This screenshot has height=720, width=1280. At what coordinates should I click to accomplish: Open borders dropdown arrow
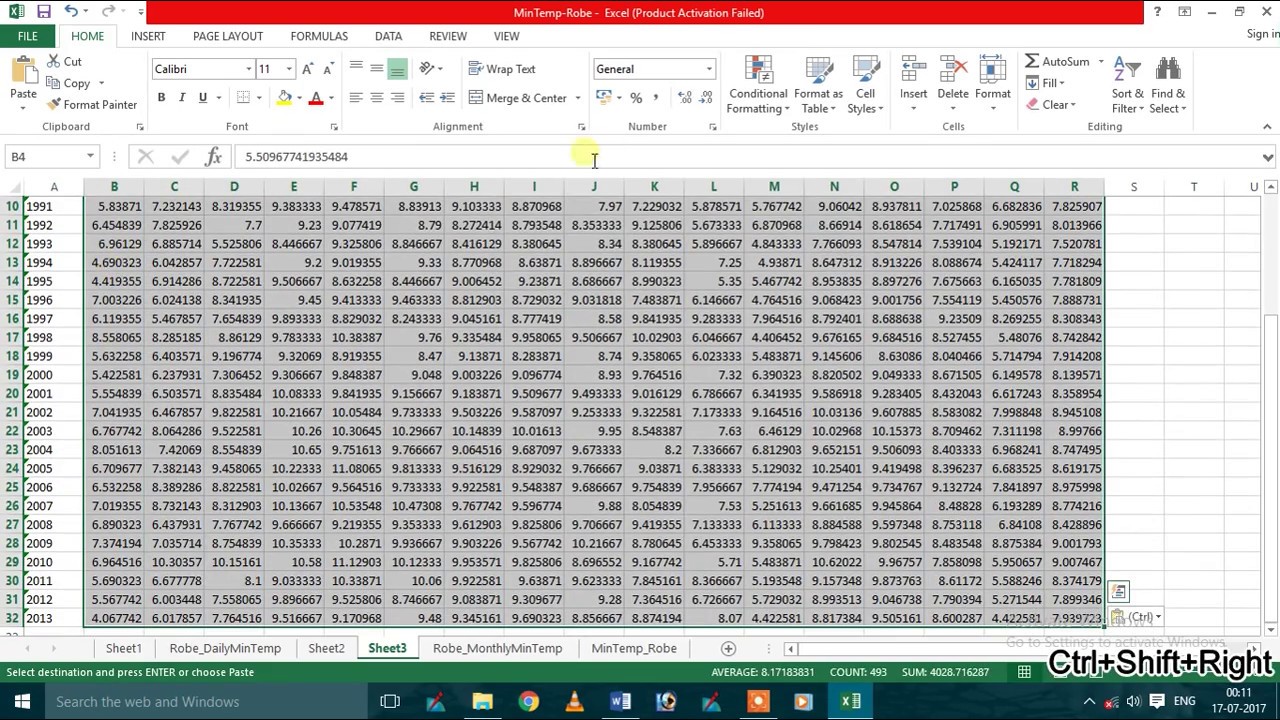[259, 98]
